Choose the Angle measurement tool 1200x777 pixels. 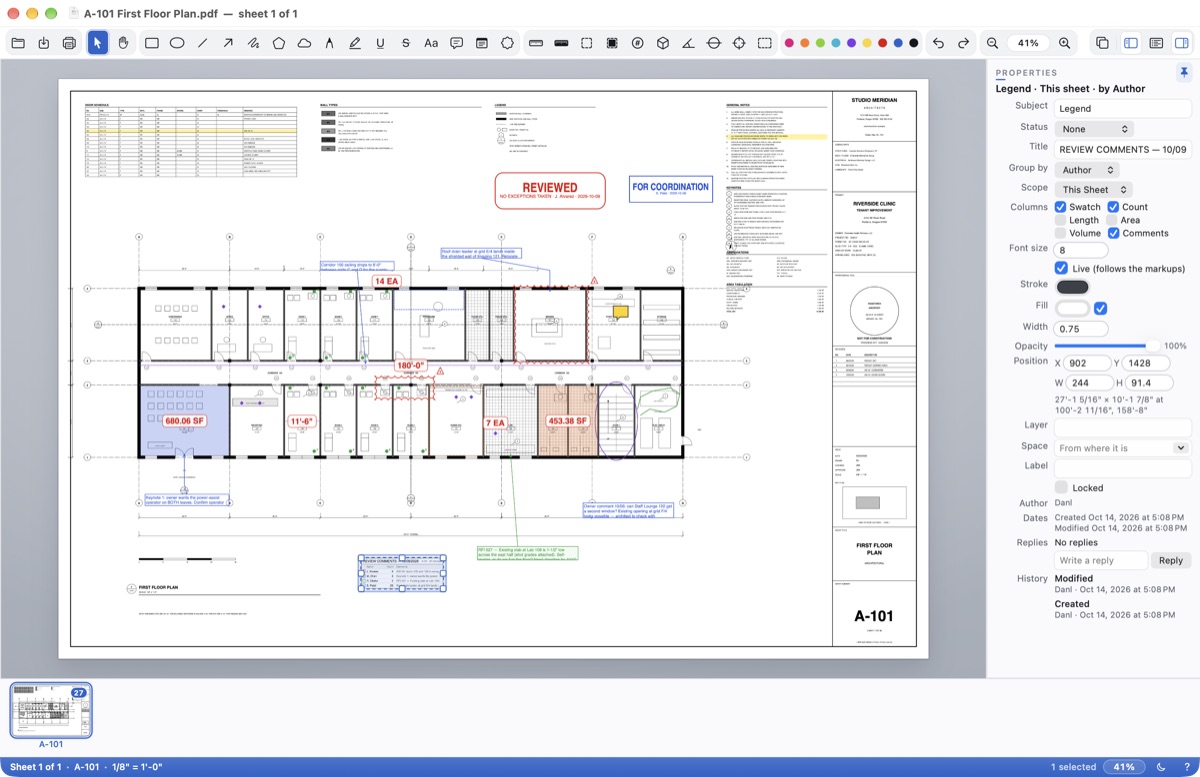688,43
